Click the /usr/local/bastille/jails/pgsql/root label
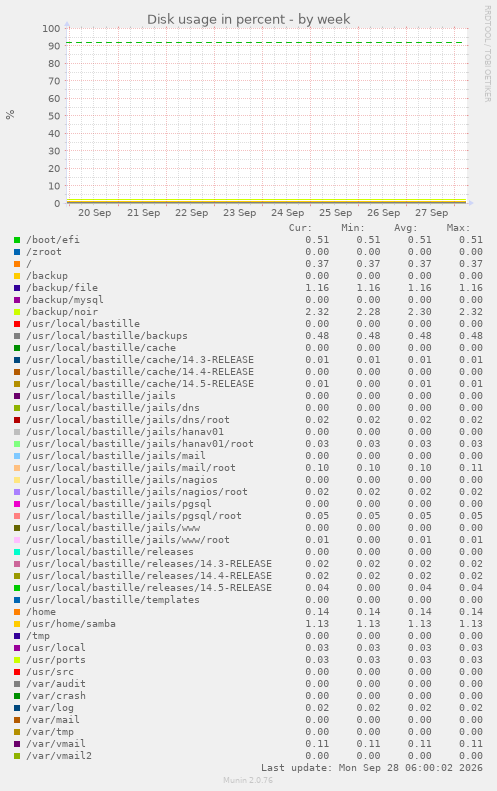Viewport: 497px width, 791px height. click(134, 516)
